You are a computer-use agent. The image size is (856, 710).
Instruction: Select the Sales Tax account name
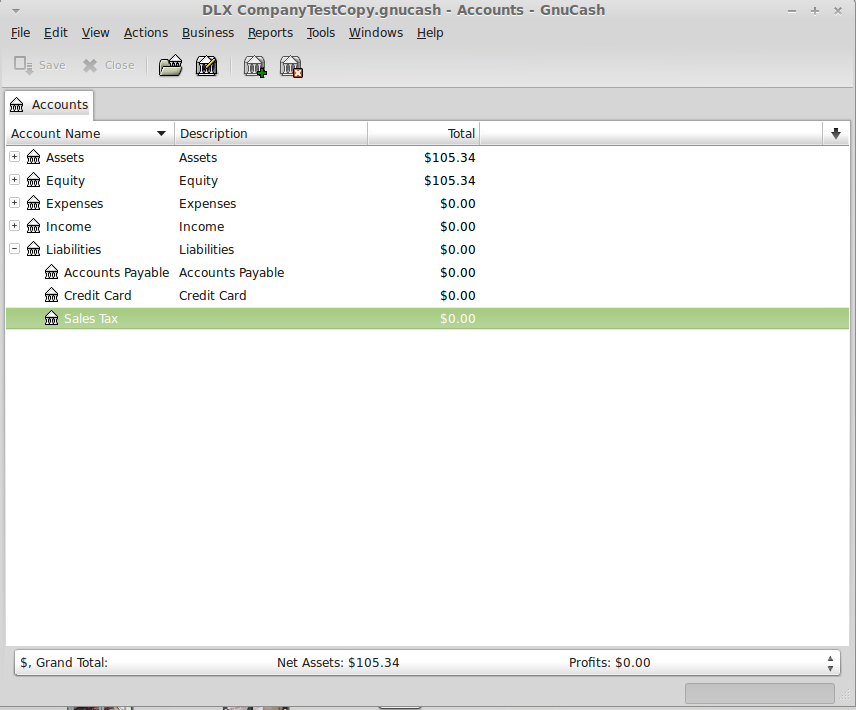point(91,319)
